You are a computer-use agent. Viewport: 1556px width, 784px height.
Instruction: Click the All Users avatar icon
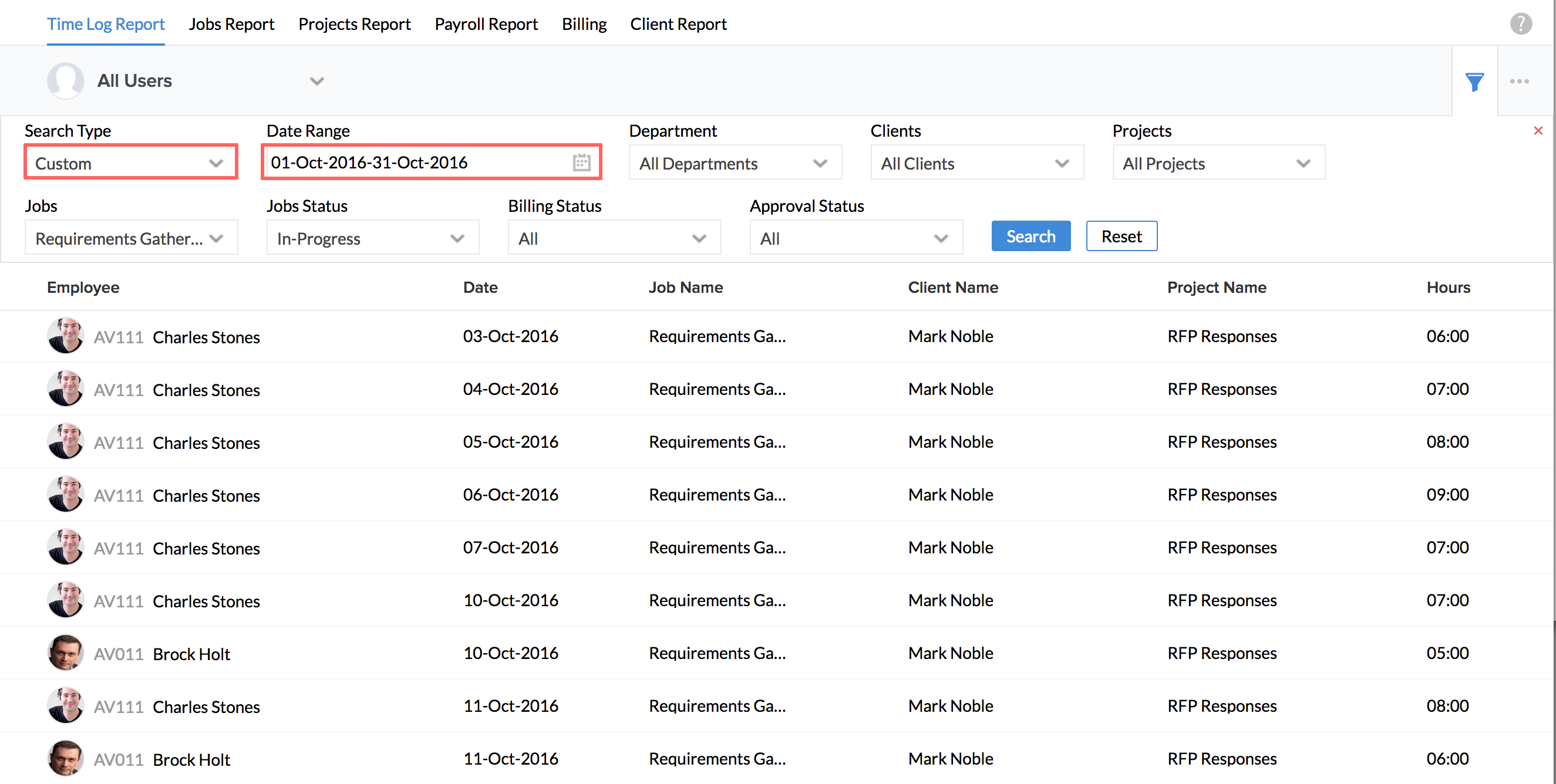pos(65,81)
